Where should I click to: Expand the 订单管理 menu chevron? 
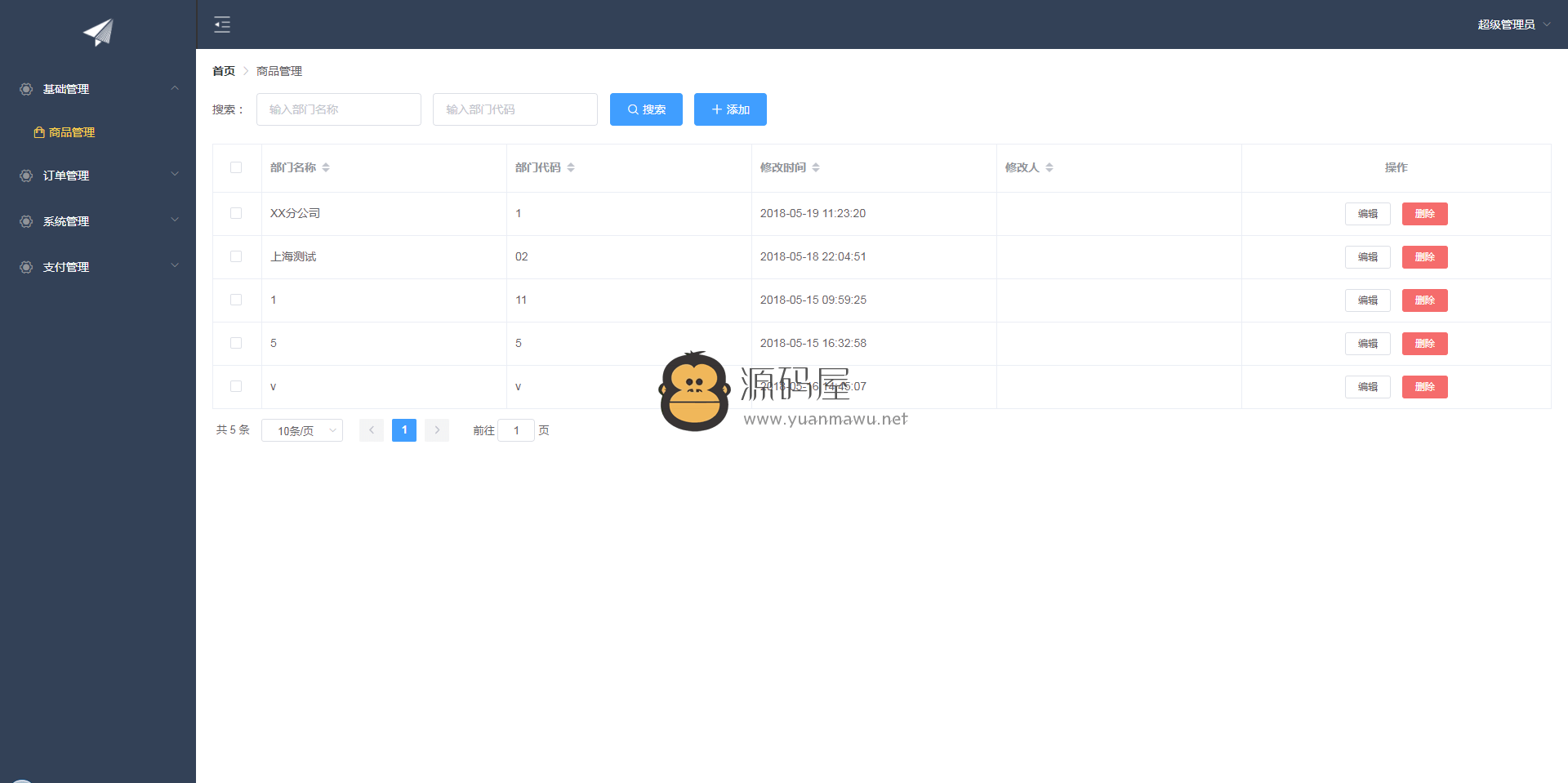click(175, 175)
